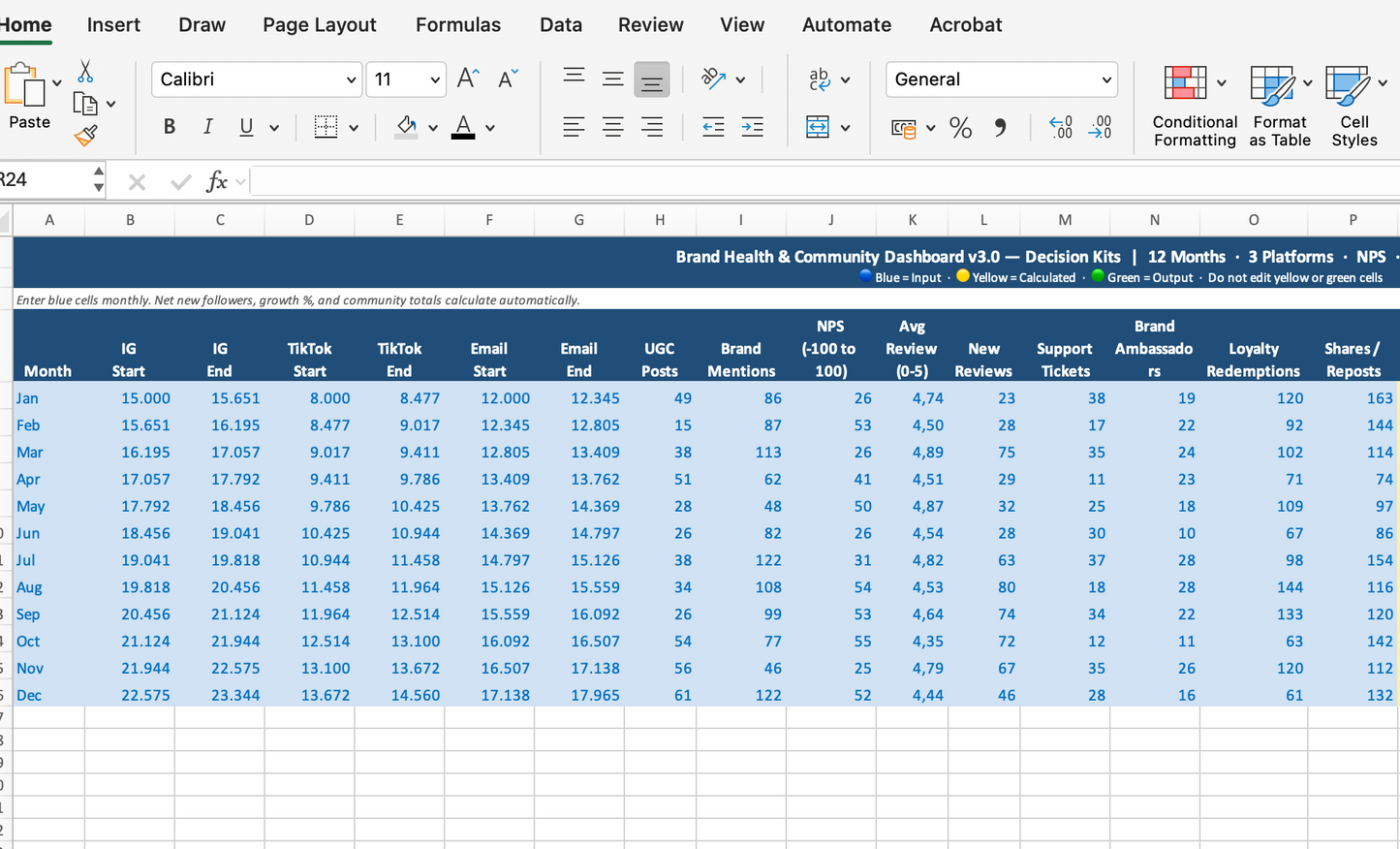Select the Jan month cell
The height and width of the screenshot is (849, 1400).
[48, 398]
